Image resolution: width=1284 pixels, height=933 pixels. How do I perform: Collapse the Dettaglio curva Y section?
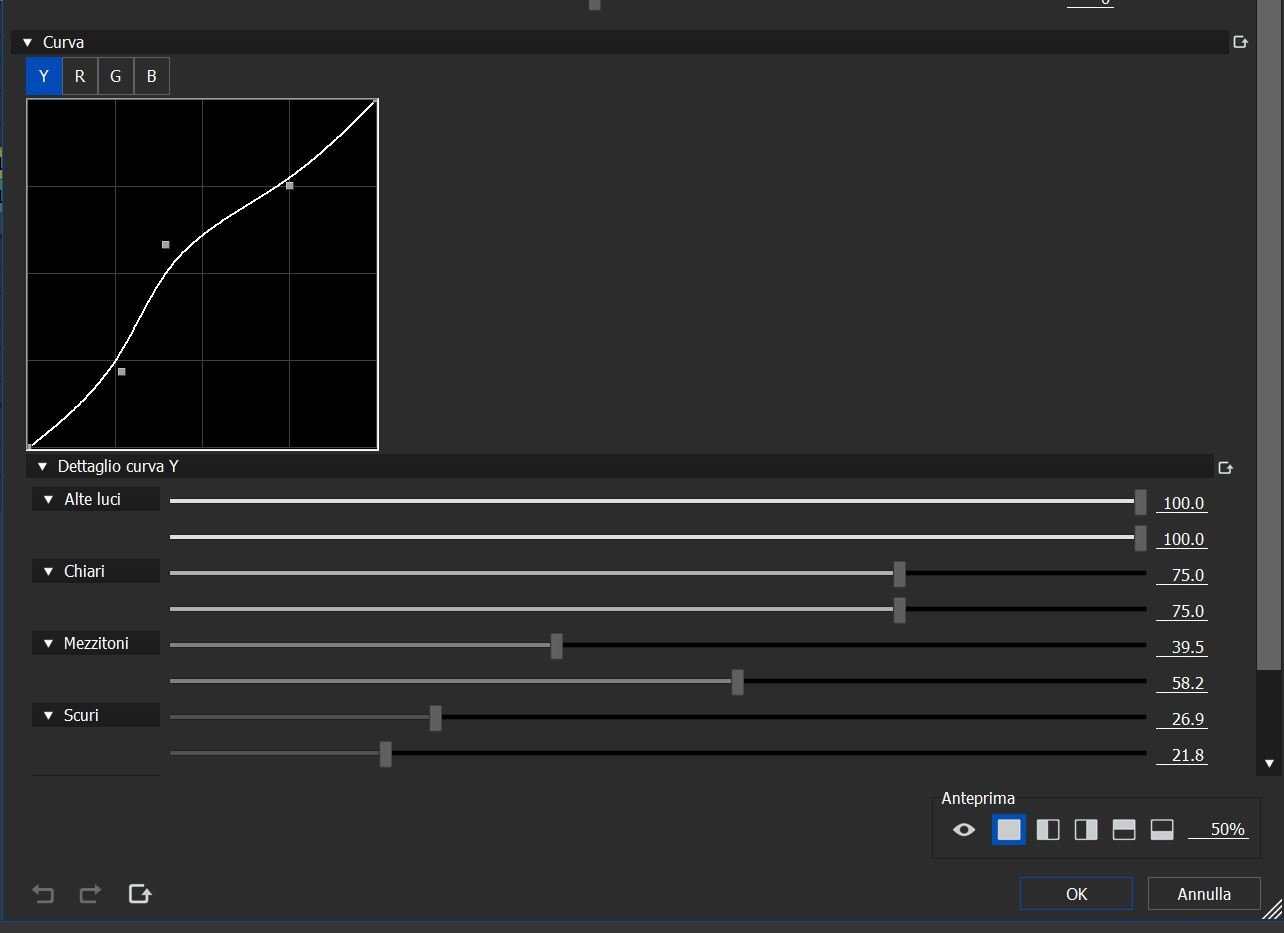(42, 467)
